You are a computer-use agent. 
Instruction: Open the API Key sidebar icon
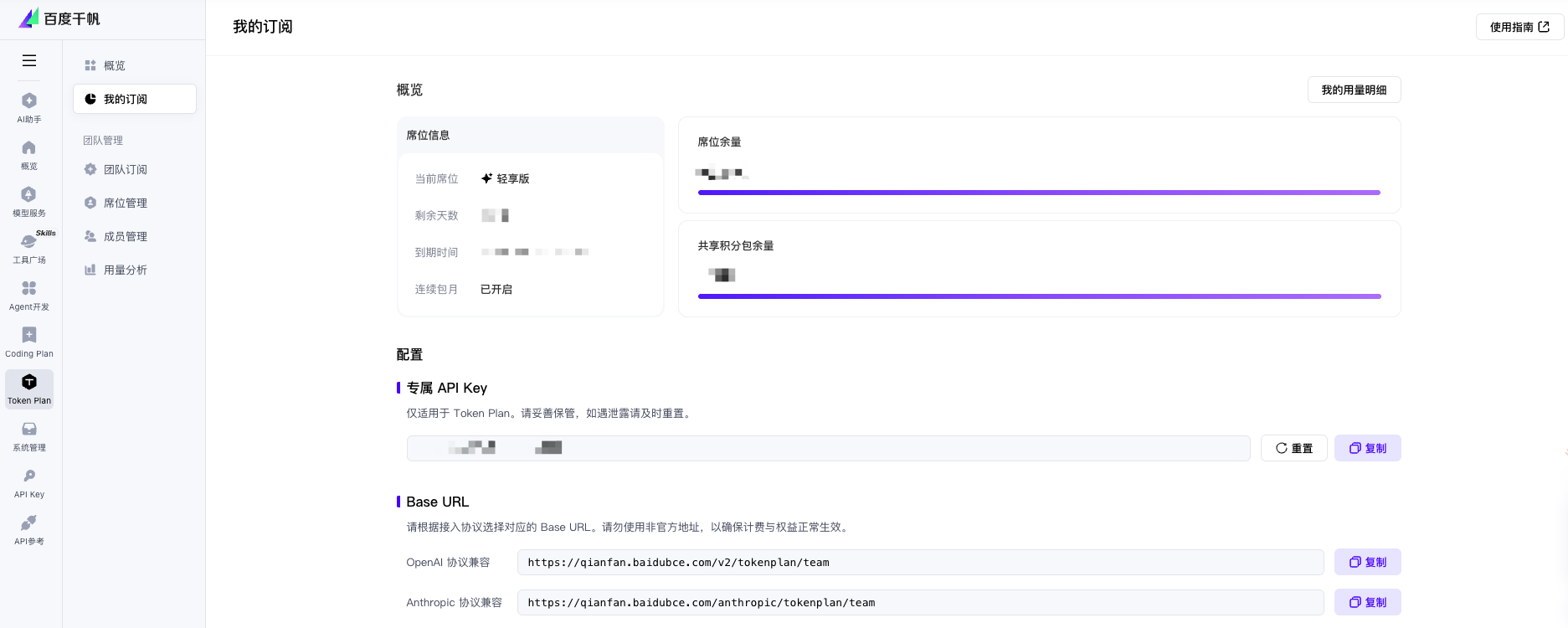pyautogui.click(x=29, y=483)
